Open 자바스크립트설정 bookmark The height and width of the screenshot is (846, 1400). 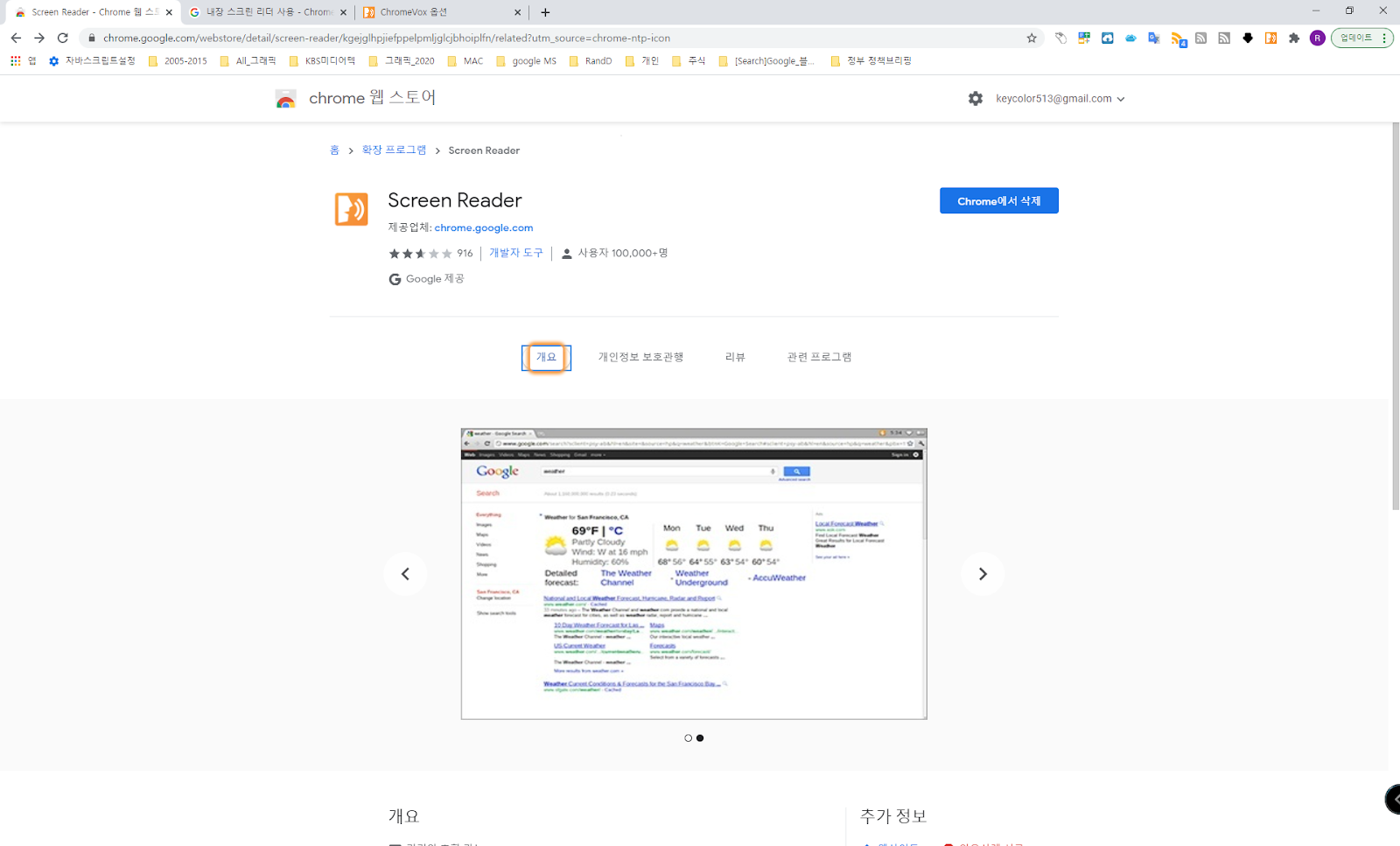click(92, 61)
